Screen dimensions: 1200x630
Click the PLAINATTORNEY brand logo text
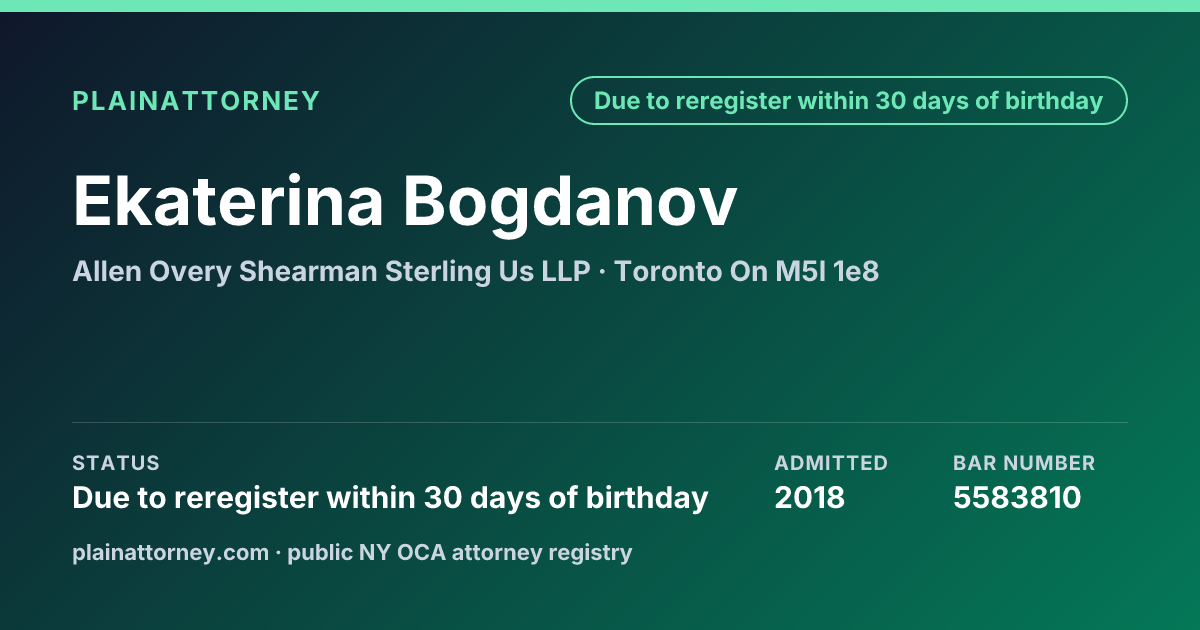196,101
